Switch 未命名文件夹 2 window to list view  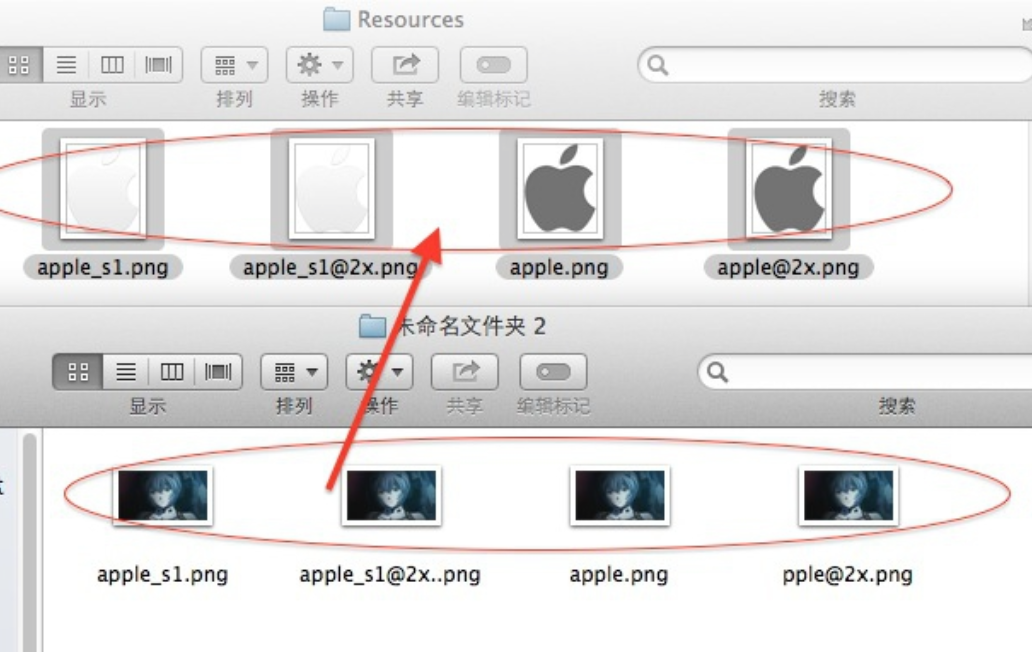point(126,372)
